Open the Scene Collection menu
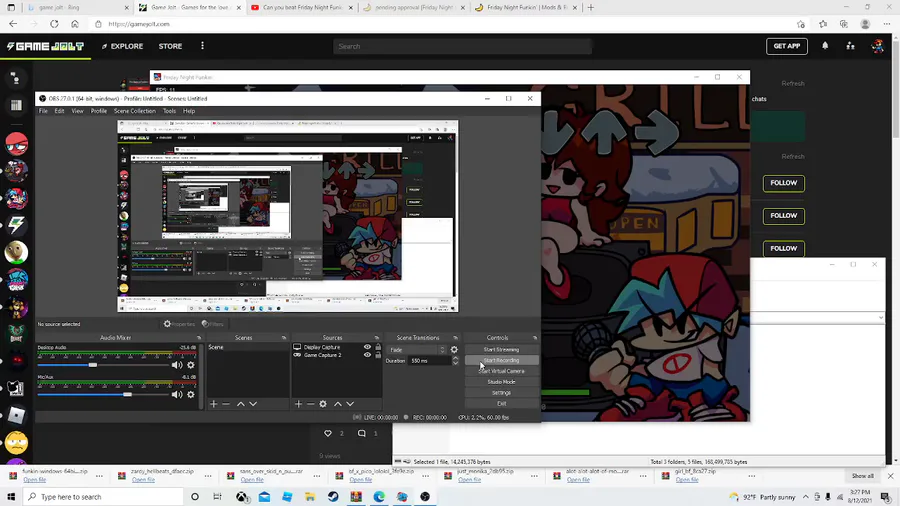 [x=135, y=111]
